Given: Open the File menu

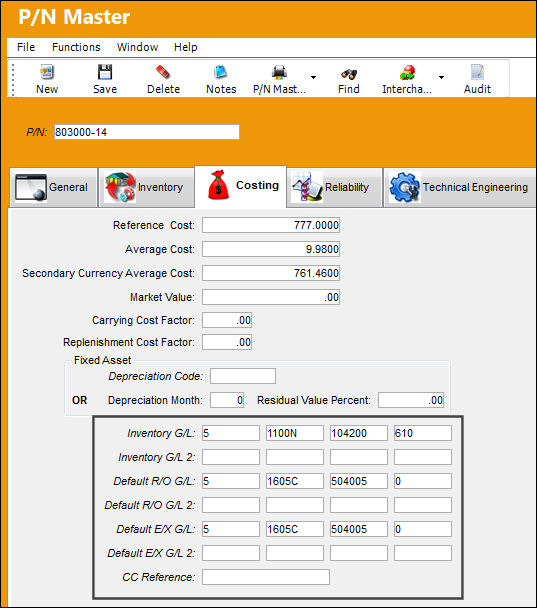Looking at the screenshot, I should pos(26,47).
